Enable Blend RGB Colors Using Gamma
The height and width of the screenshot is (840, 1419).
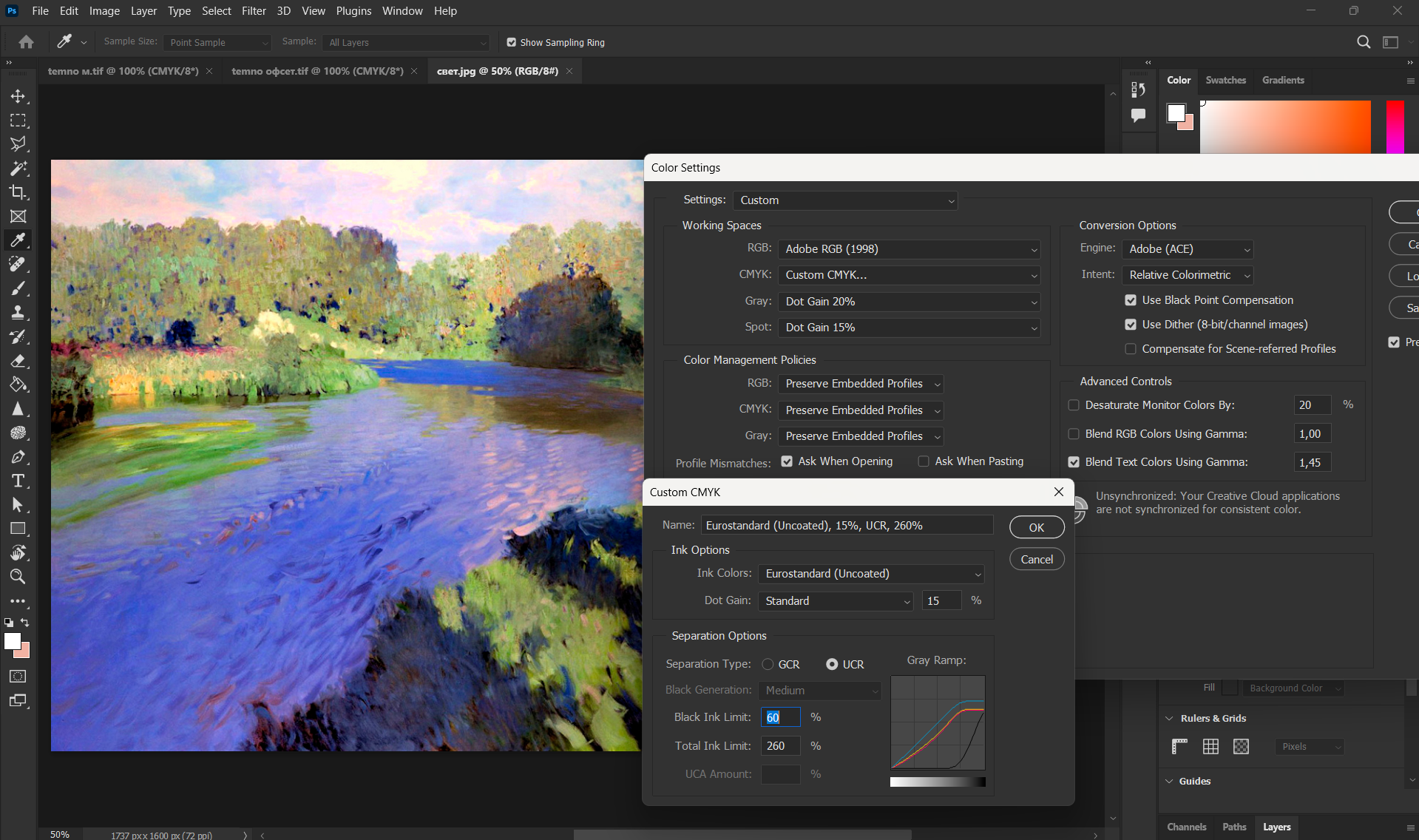(x=1074, y=434)
